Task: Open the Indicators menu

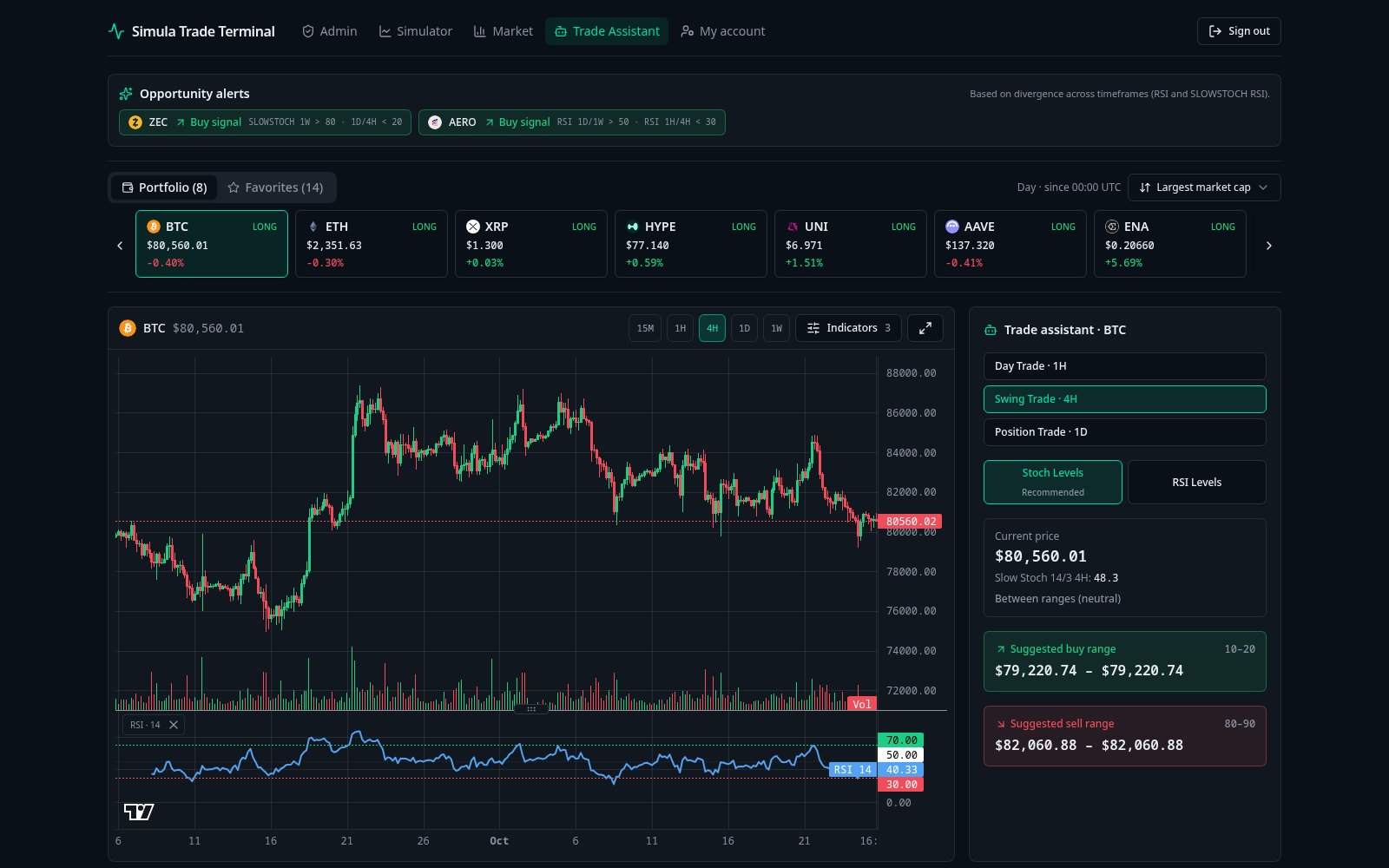Action: [848, 328]
